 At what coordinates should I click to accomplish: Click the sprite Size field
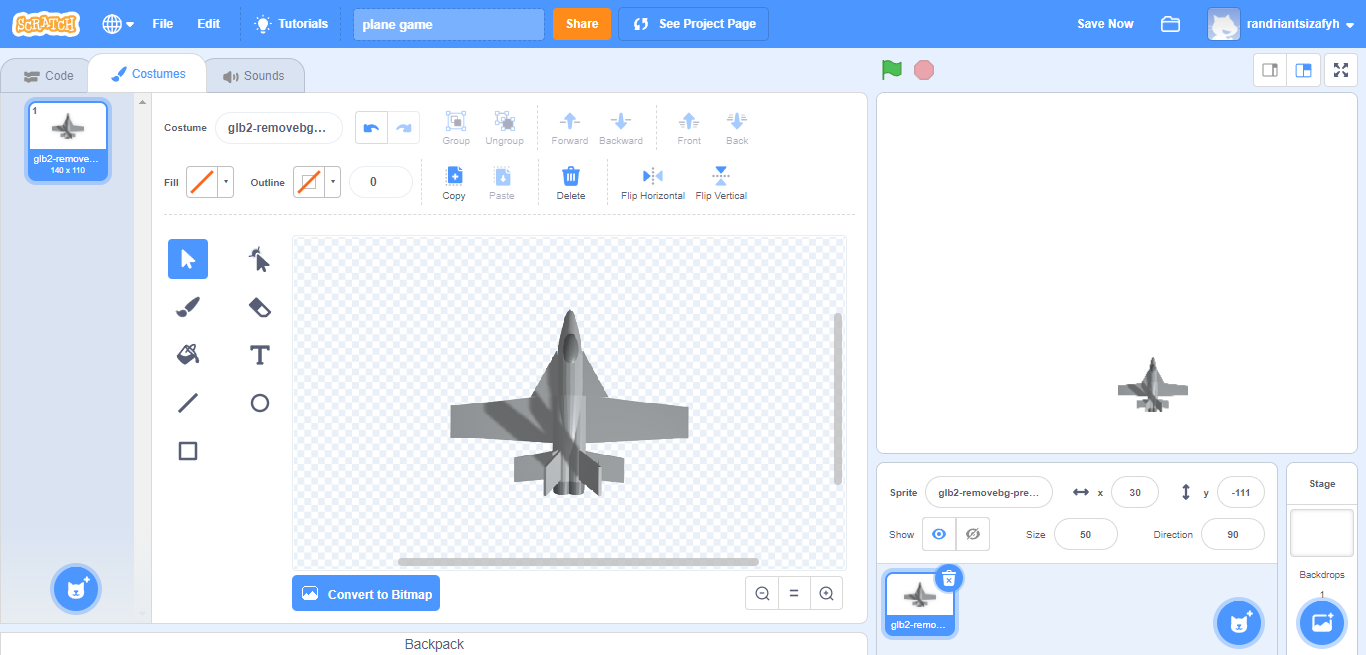point(1086,534)
